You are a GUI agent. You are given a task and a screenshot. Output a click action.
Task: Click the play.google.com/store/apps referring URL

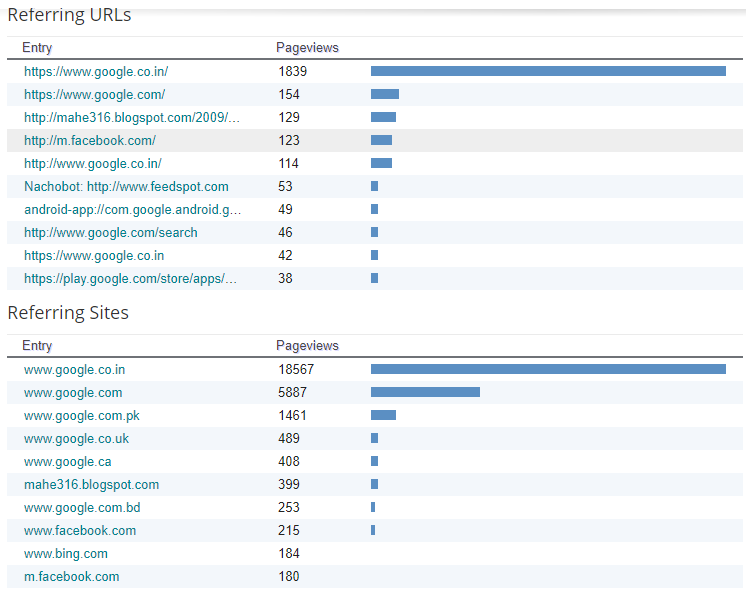tap(131, 278)
